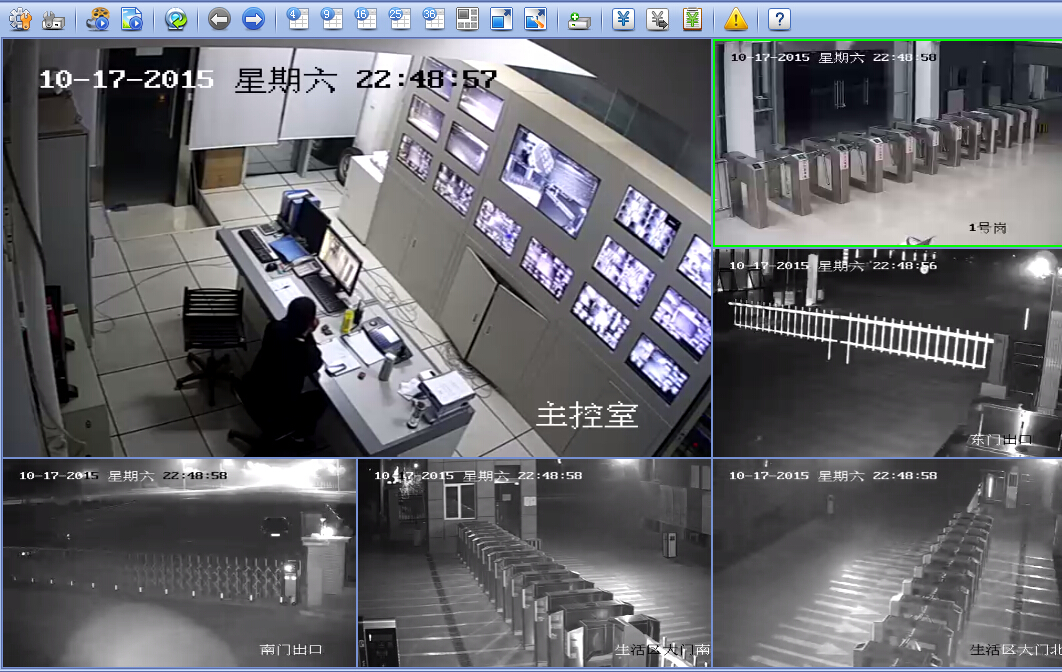Go to previous page with left arrow
The width and height of the screenshot is (1062, 672).
click(219, 18)
